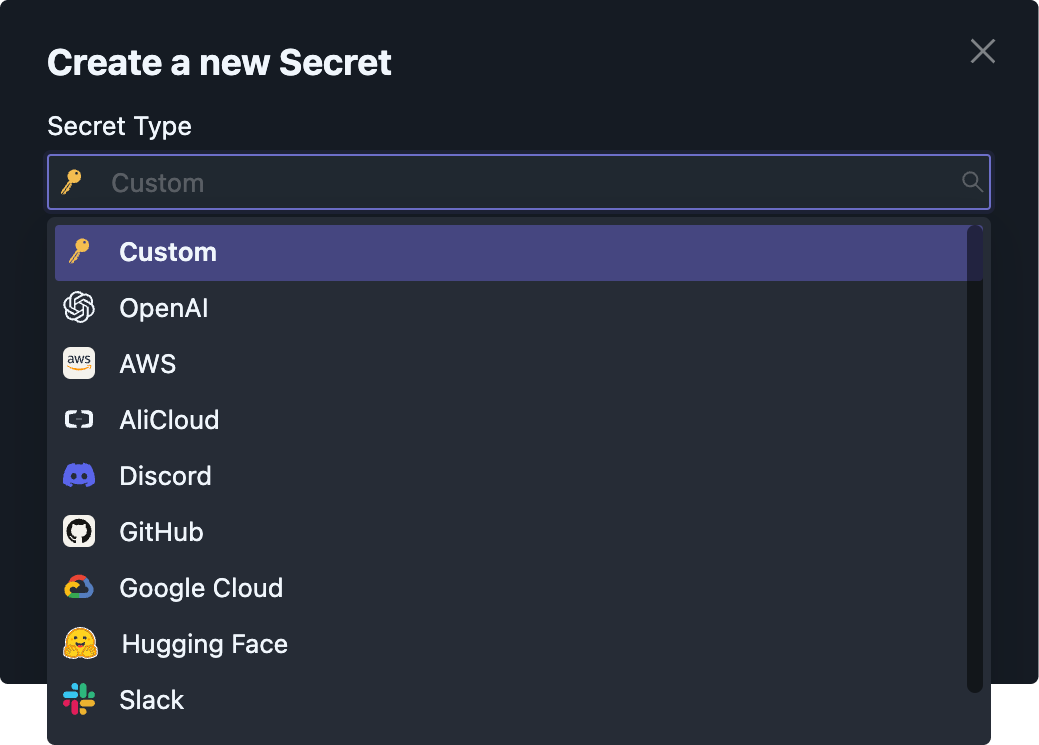
Task: Pick the Google Cloud option
Action: pyautogui.click(x=201, y=588)
